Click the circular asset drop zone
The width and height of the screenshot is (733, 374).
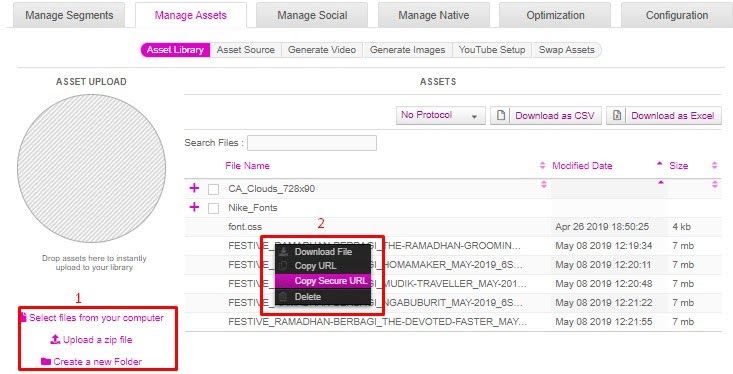92,168
